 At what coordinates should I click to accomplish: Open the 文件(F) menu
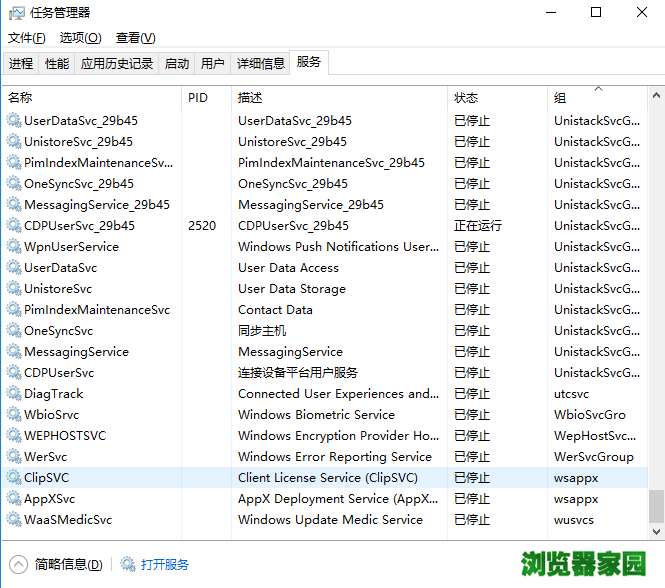pos(27,38)
